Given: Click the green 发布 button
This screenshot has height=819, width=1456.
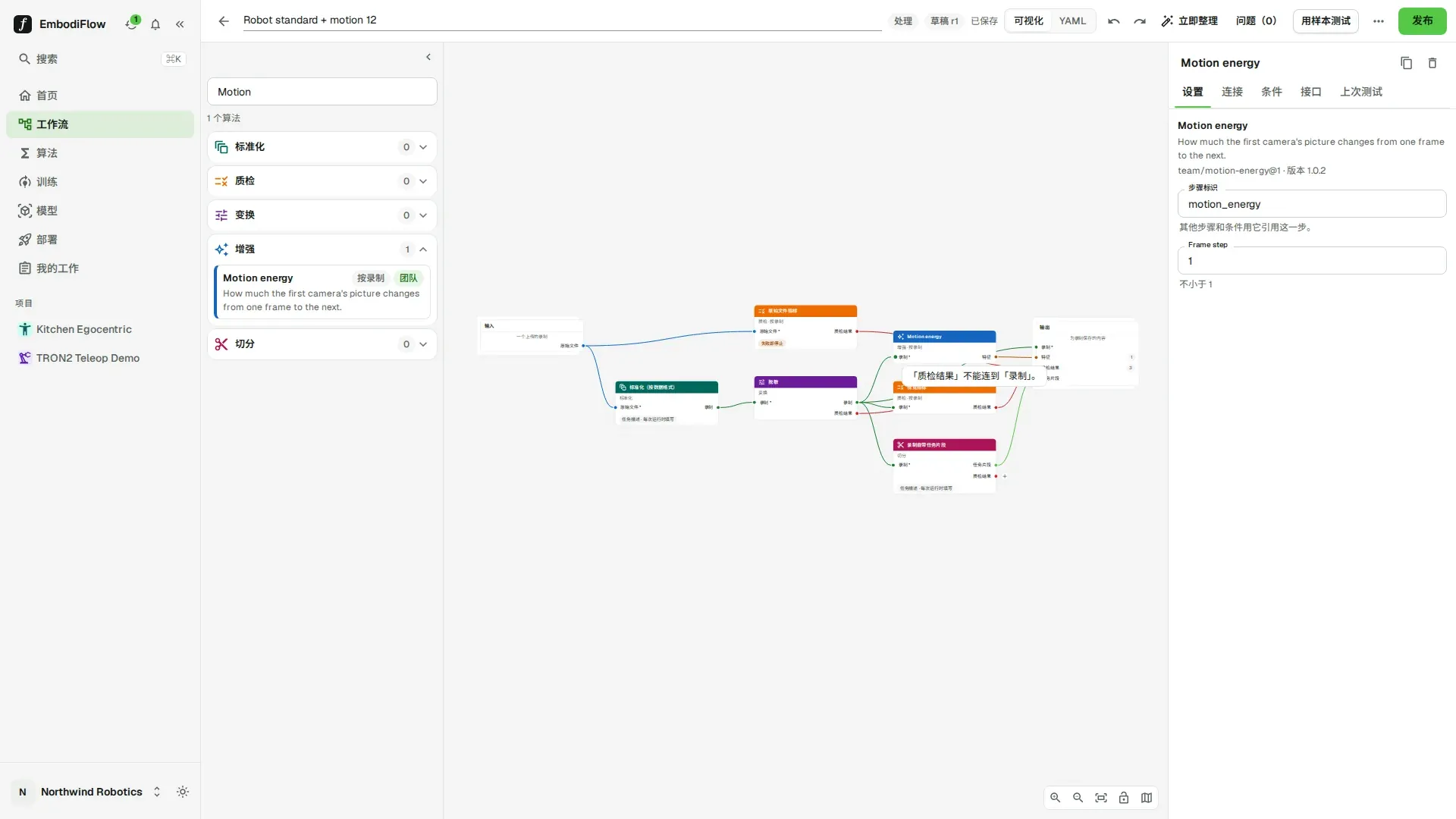Looking at the screenshot, I should click(1422, 21).
